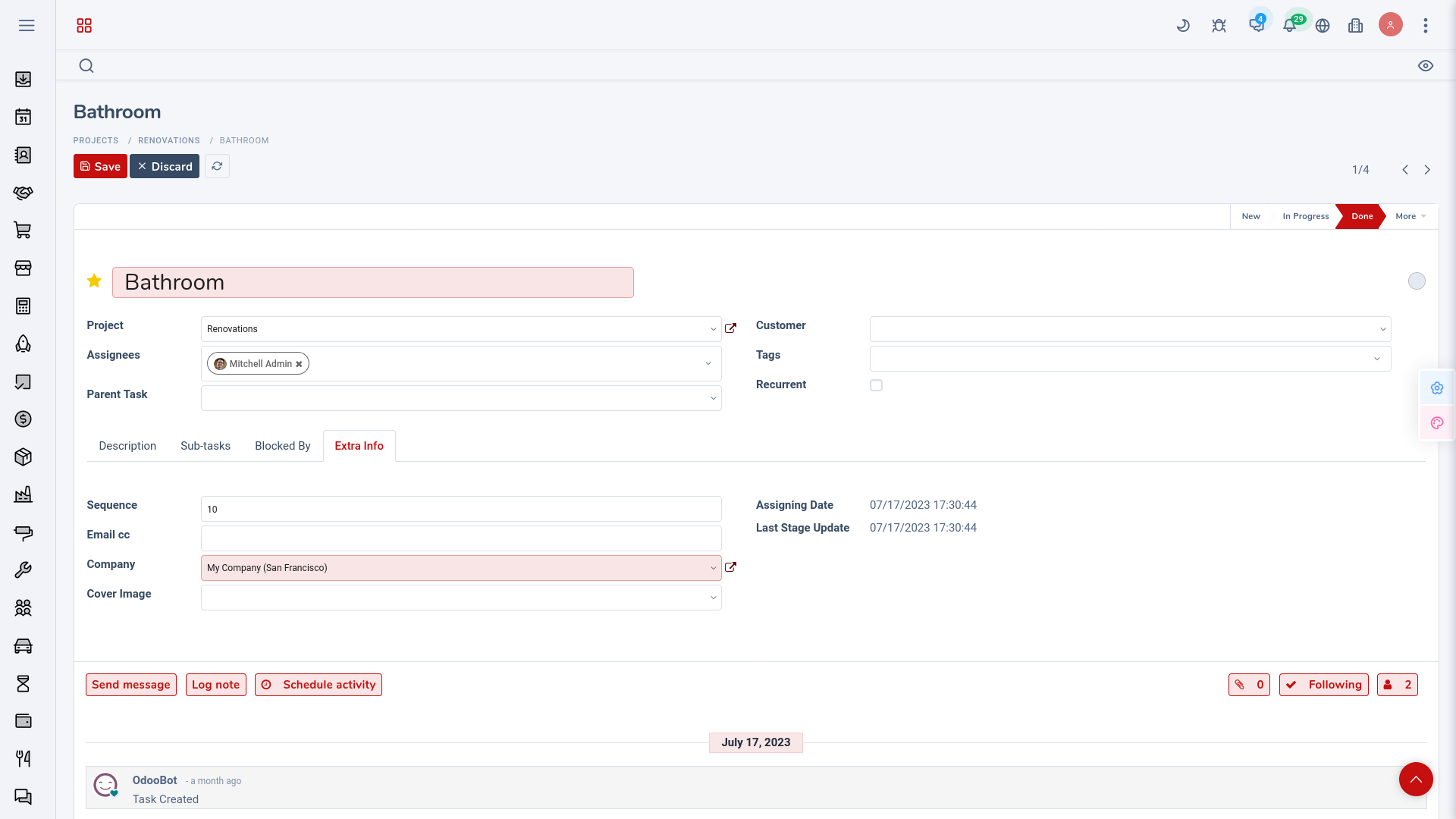This screenshot has width=1456, height=819.
Task: Remove Mitchell Admin assignee tag
Action: (299, 364)
